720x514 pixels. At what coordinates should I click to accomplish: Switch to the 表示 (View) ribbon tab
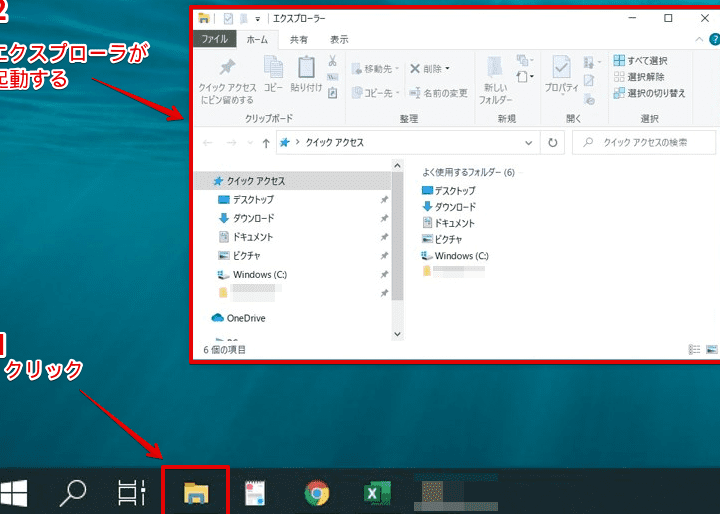339,40
